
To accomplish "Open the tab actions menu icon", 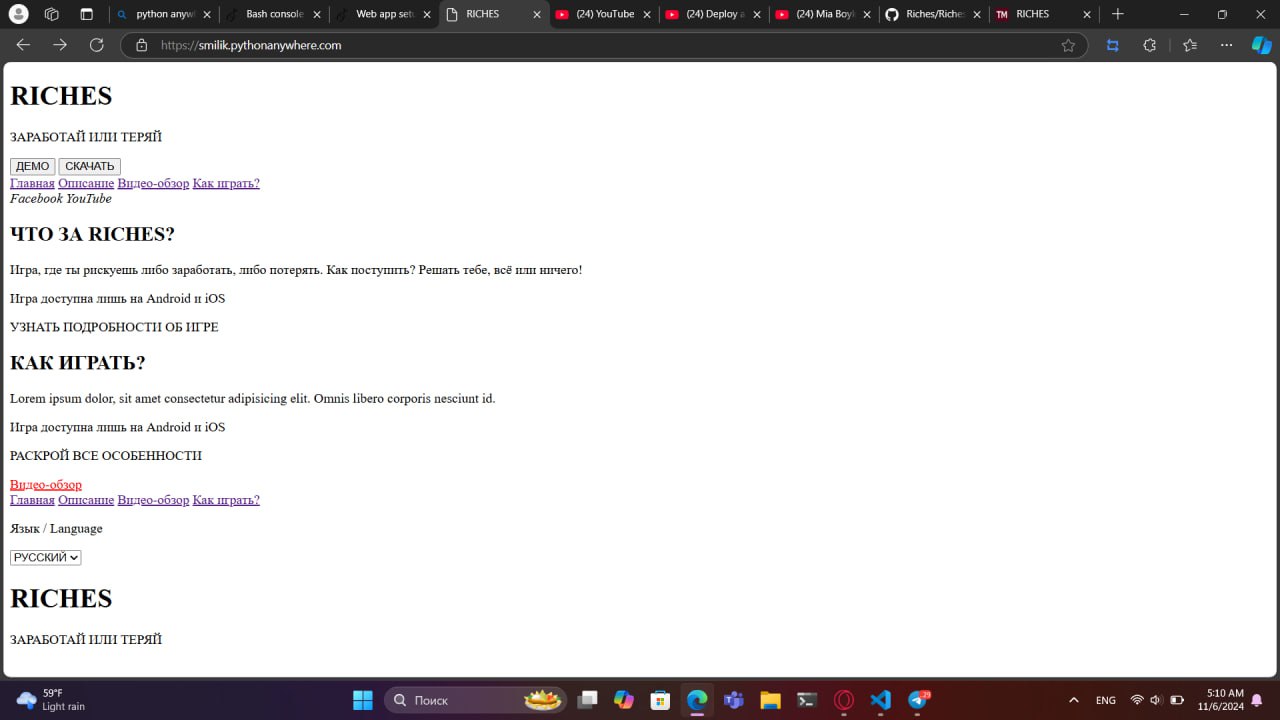I will pyautogui.click(x=86, y=14).
